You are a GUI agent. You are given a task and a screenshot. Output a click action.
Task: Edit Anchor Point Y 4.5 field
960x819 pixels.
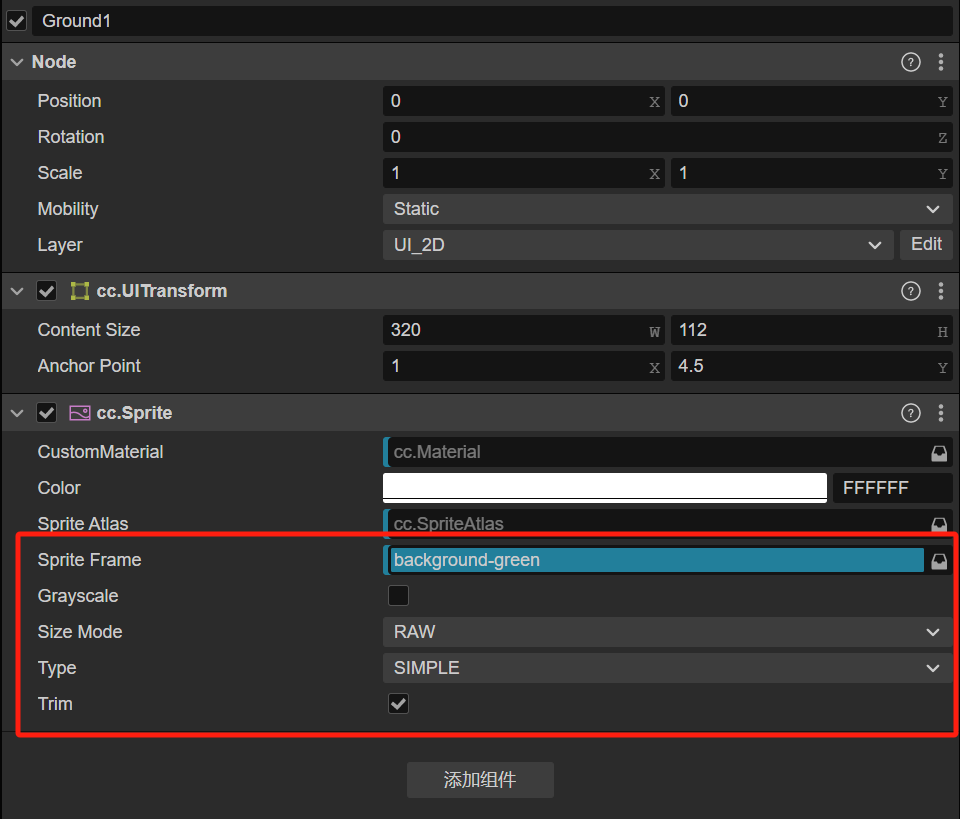click(811, 366)
